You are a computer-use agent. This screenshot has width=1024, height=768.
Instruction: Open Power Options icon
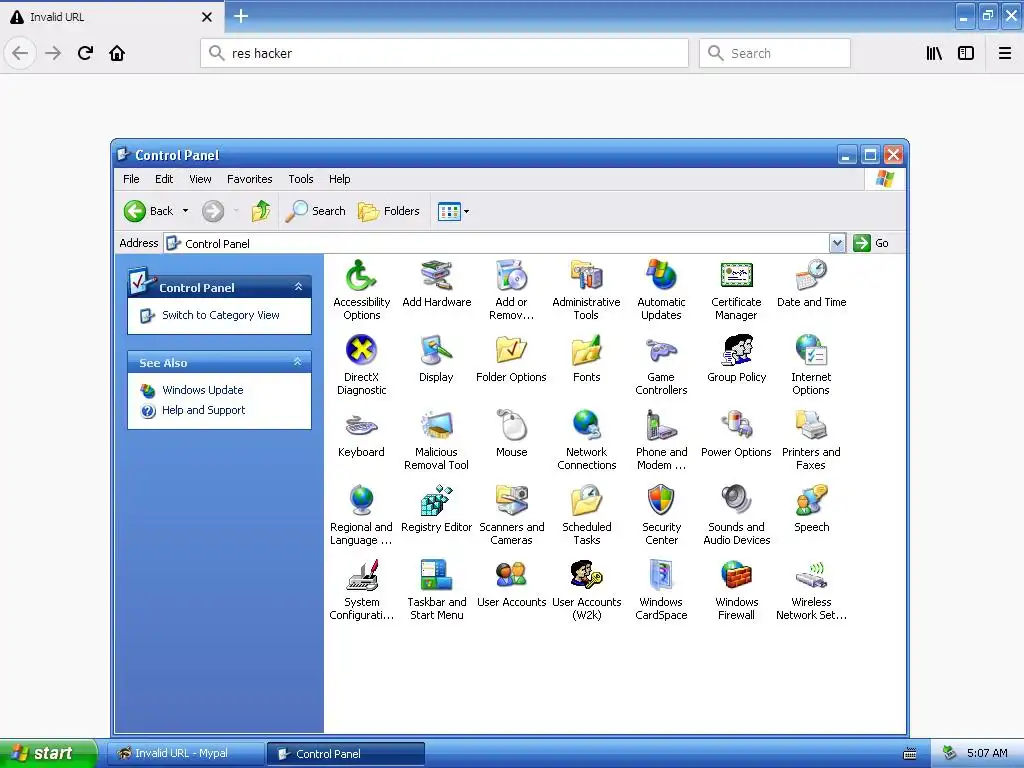pyautogui.click(x=736, y=434)
